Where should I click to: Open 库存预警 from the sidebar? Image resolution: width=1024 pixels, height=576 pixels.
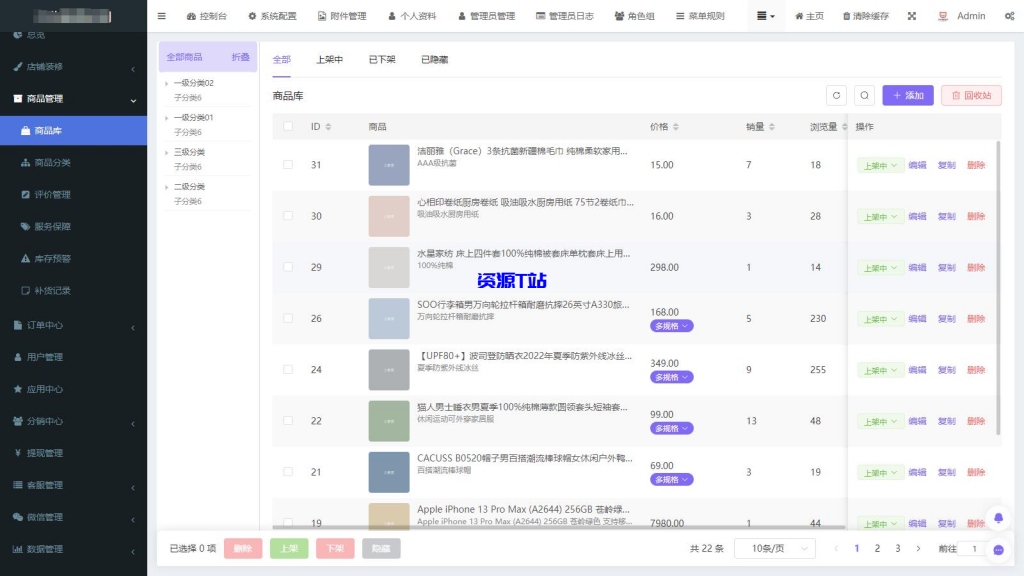[52, 258]
